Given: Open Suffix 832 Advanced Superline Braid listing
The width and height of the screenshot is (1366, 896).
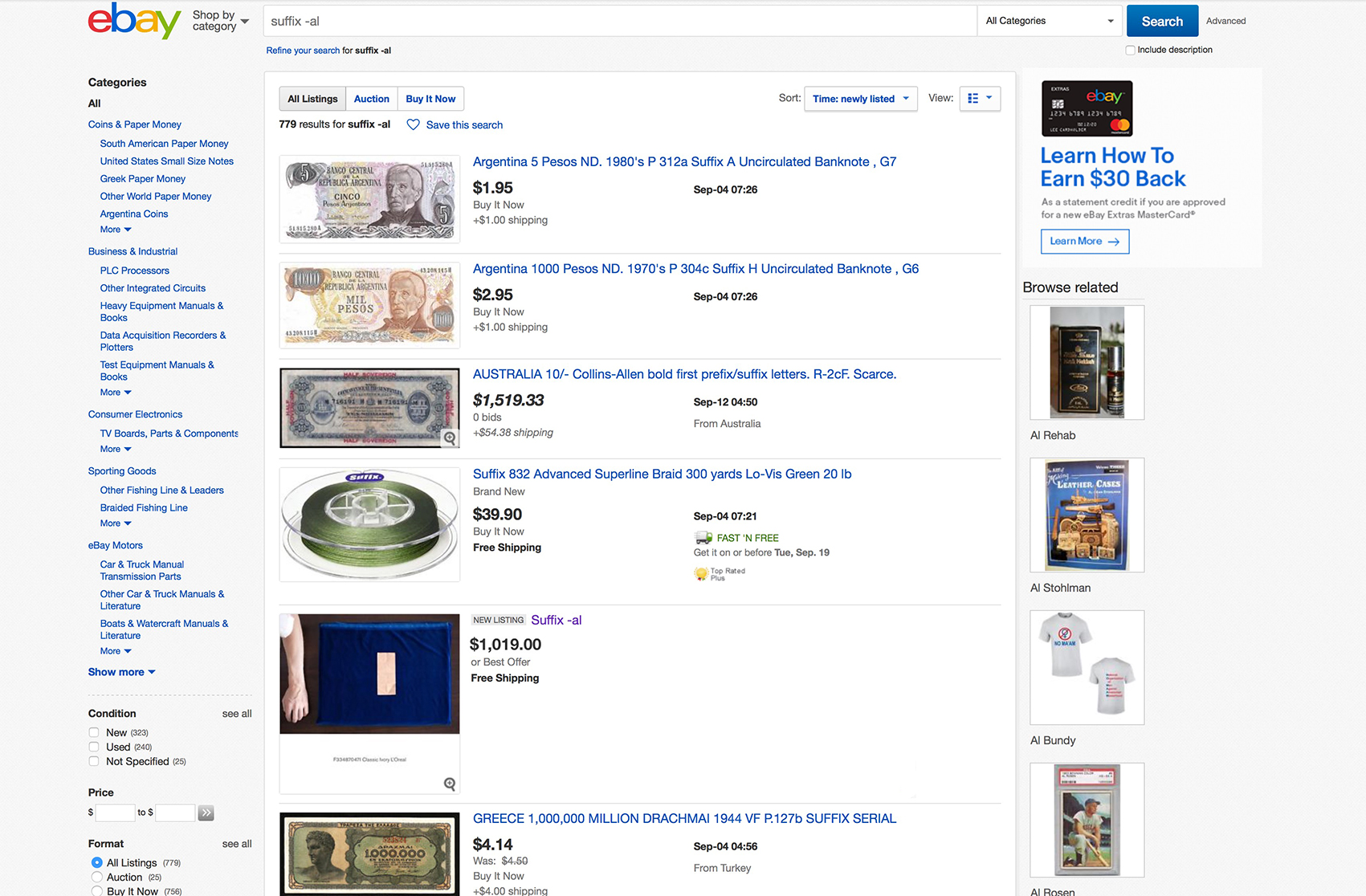Looking at the screenshot, I should point(662,474).
